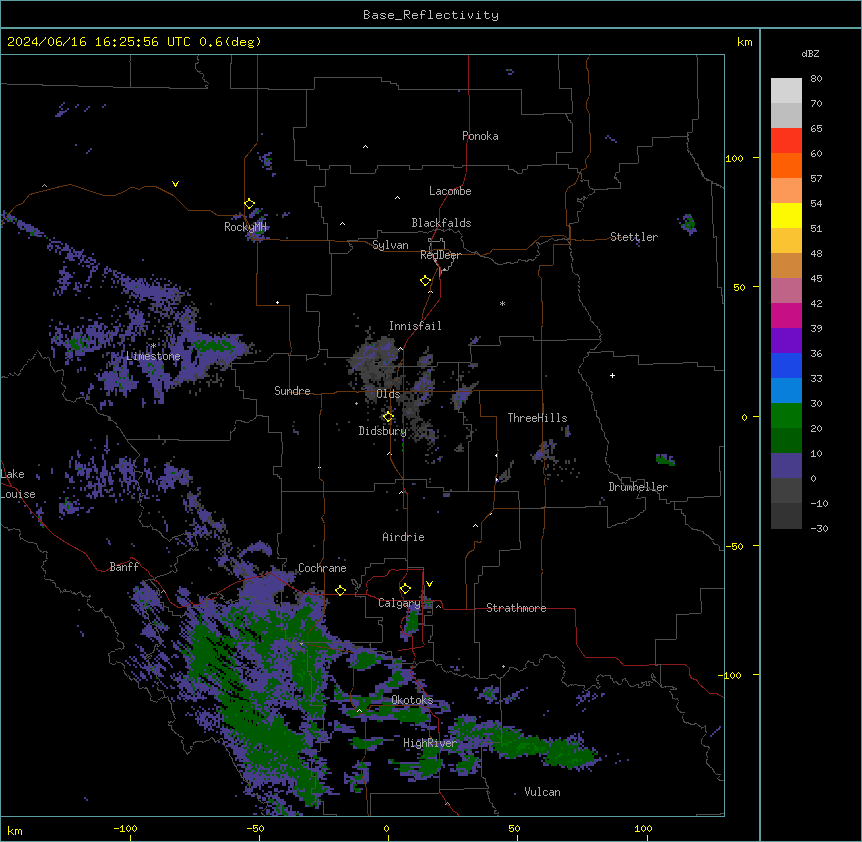Select the ThreeHills label
The height and width of the screenshot is (842, 862).
point(537,418)
